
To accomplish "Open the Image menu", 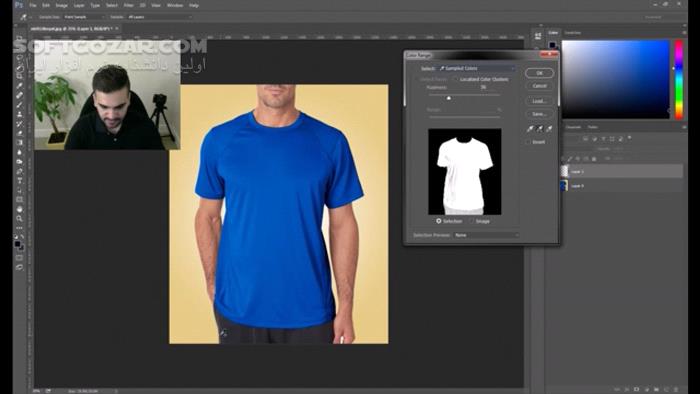I will [62, 5].
